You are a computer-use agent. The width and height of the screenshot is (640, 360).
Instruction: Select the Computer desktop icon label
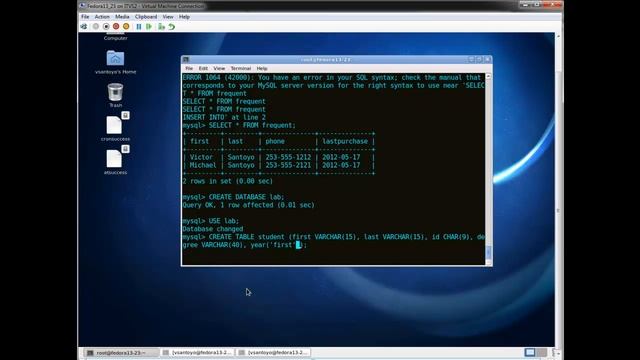[116, 38]
